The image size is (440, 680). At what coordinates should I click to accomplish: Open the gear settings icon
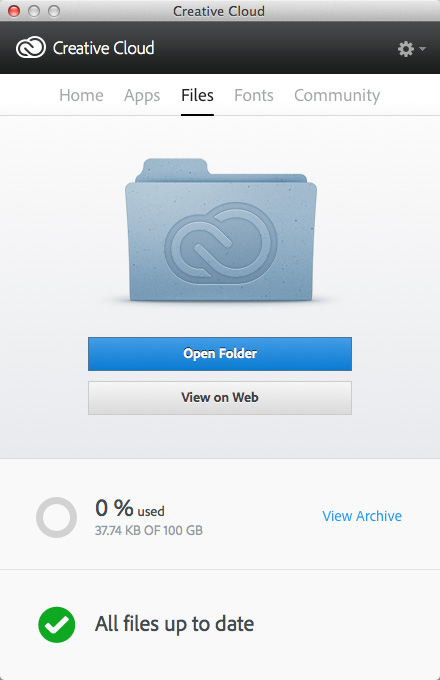tap(406, 49)
